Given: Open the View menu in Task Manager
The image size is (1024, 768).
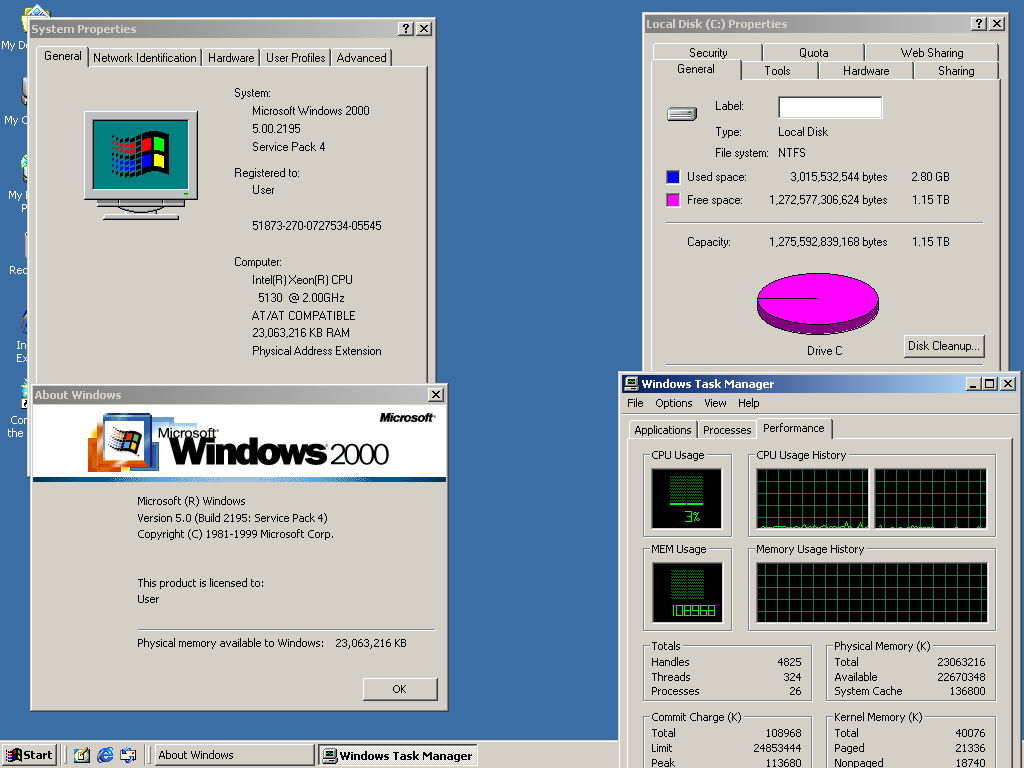Looking at the screenshot, I should pyautogui.click(x=715, y=403).
